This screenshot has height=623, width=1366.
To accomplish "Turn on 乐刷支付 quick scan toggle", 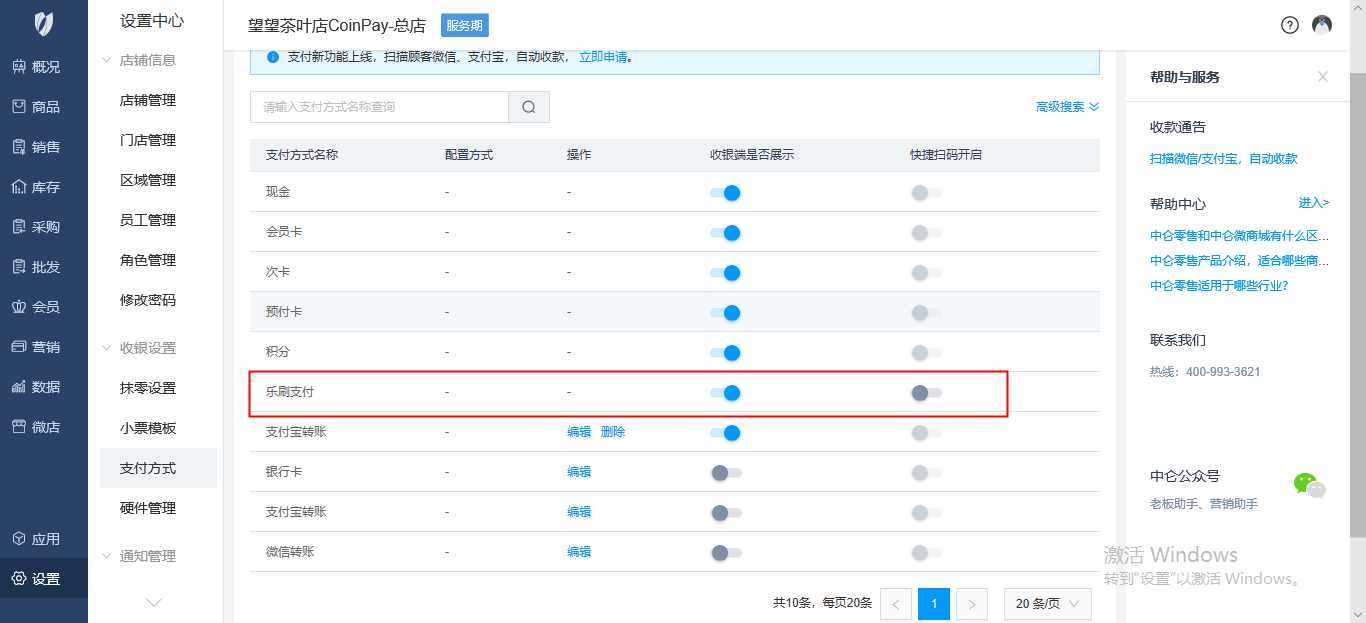I will (925, 393).
